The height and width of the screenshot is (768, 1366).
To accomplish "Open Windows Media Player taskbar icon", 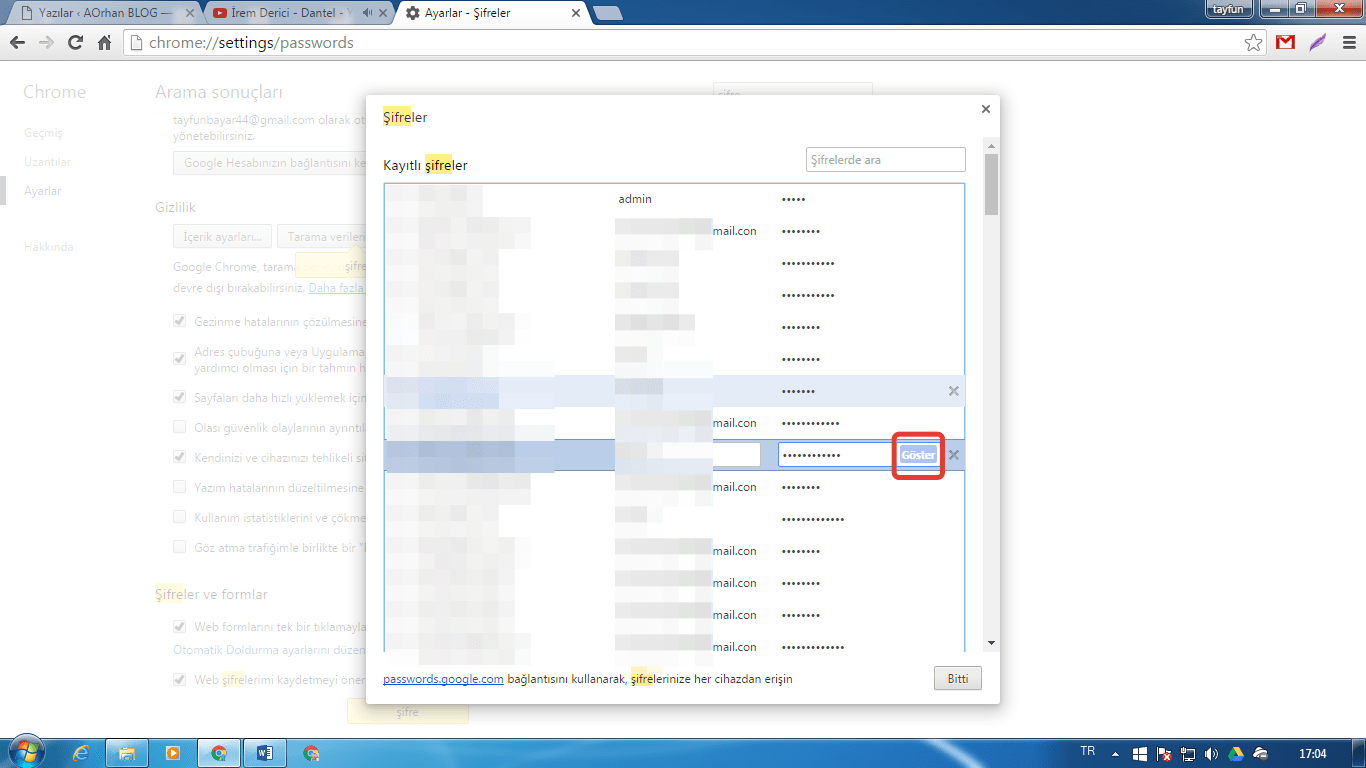I will click(x=173, y=753).
